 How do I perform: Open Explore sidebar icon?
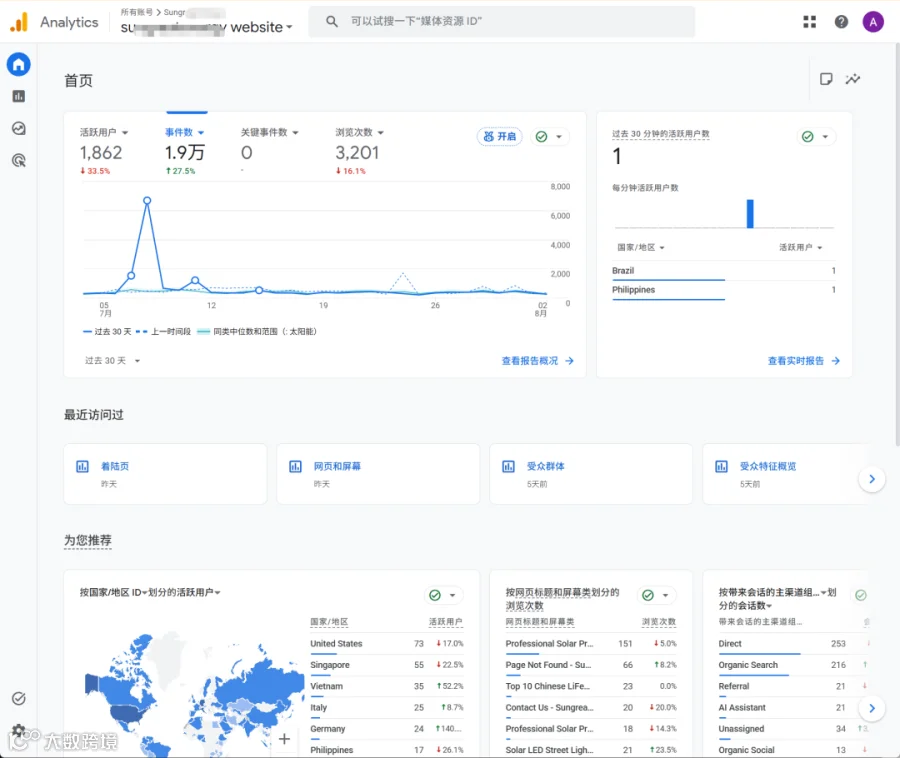[x=18, y=129]
